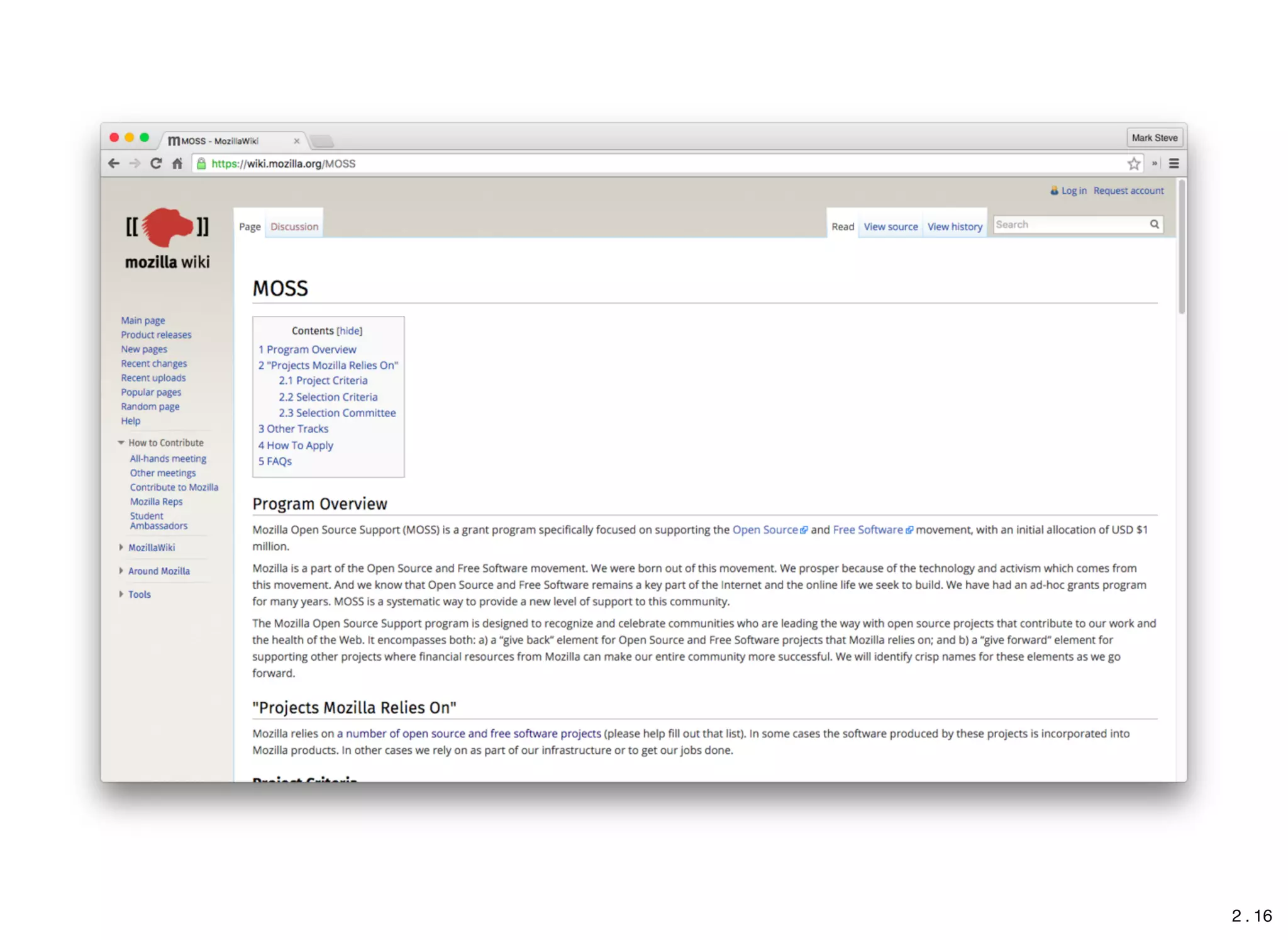The width and height of the screenshot is (1288, 940).
Task: Bookmark page with the star icon
Action: pos(1133,164)
